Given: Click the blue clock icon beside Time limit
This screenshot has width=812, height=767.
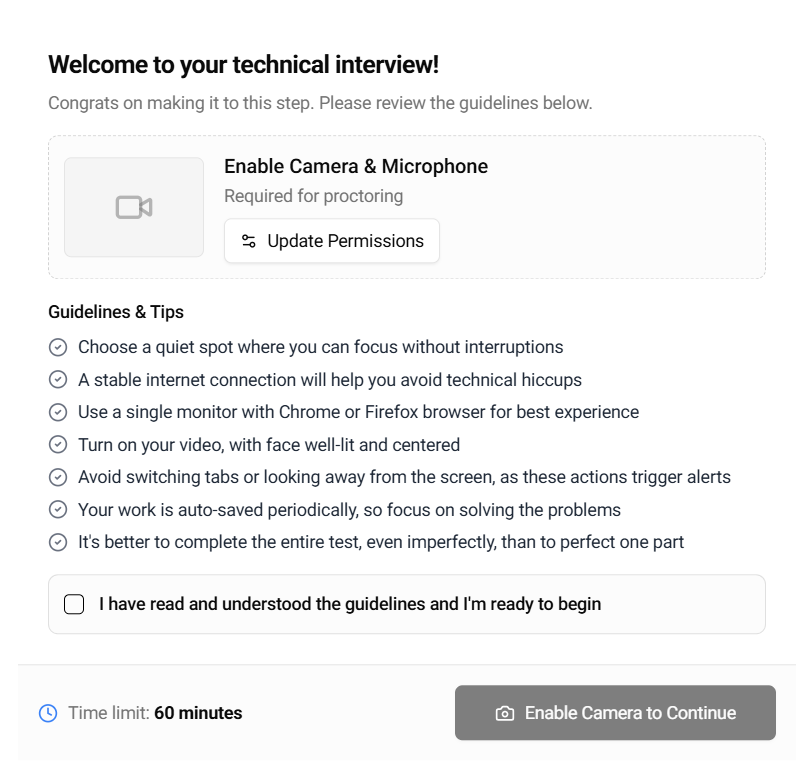Looking at the screenshot, I should tap(48, 713).
